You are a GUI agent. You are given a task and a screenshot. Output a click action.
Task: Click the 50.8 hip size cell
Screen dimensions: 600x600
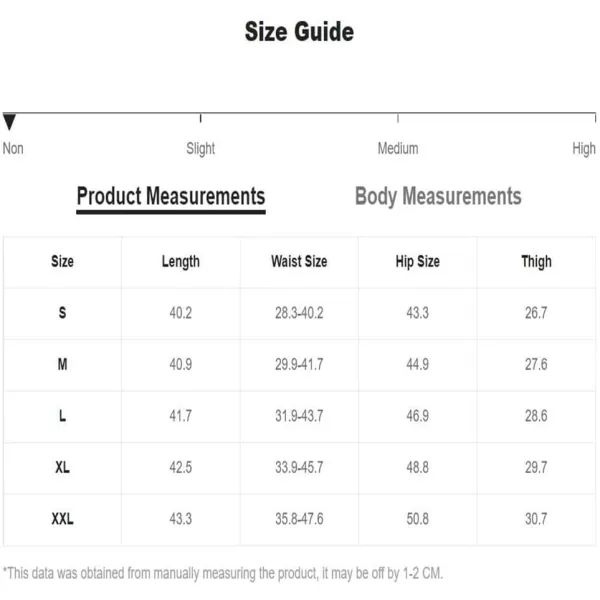click(417, 519)
